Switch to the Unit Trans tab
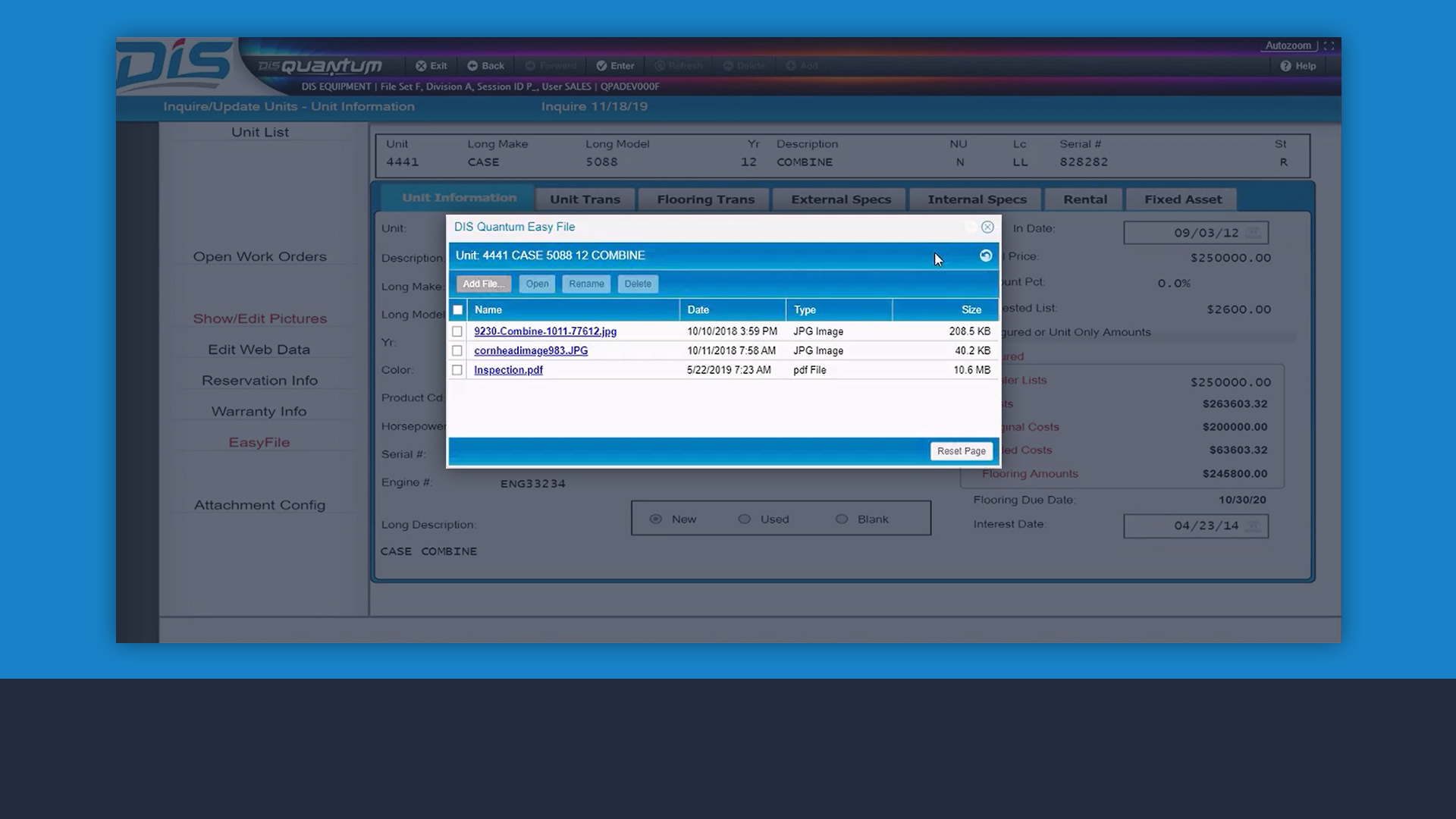The width and height of the screenshot is (1456, 819). 585,199
